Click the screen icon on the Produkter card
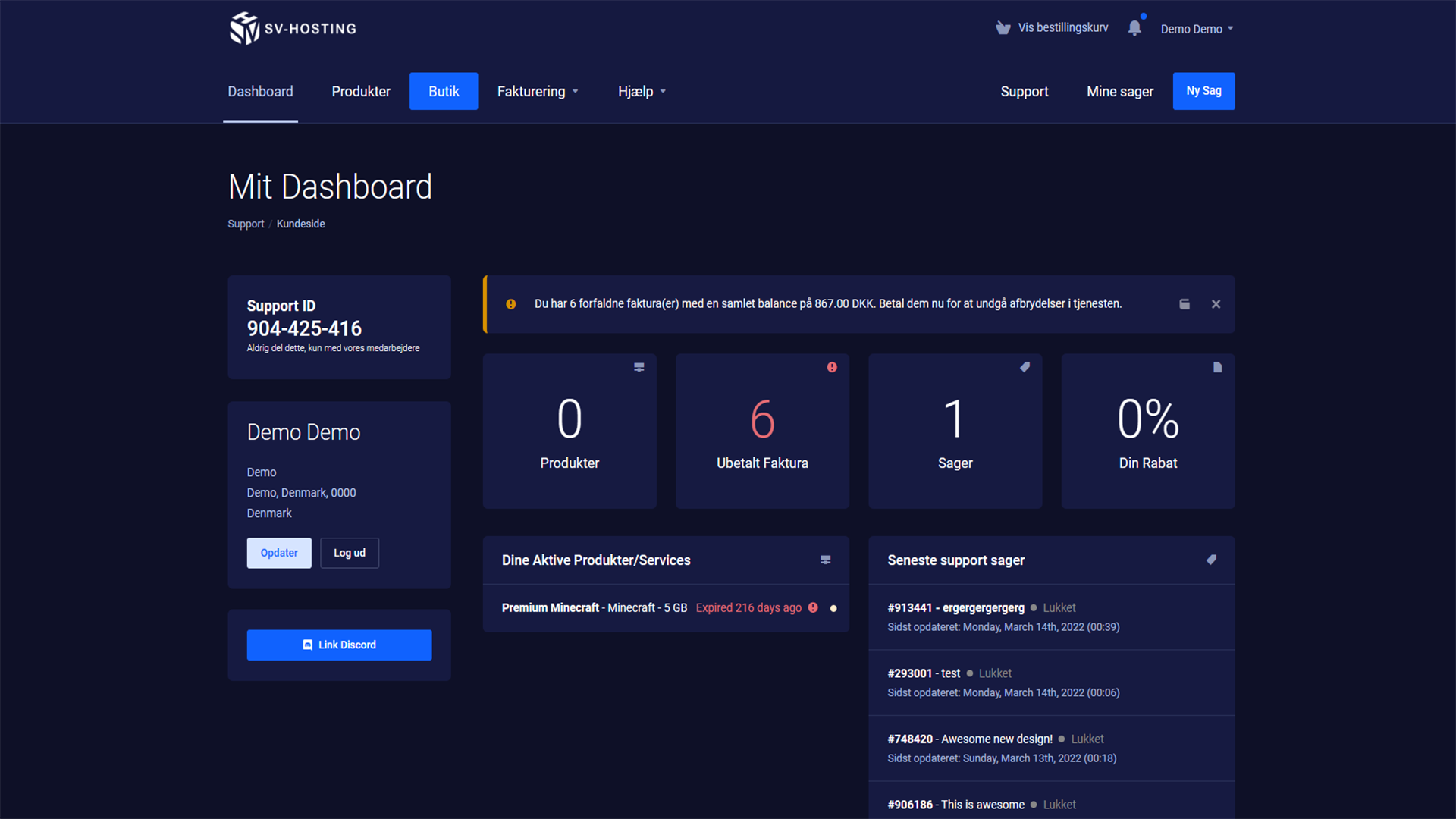Viewport: 1456px width, 819px height. [639, 367]
